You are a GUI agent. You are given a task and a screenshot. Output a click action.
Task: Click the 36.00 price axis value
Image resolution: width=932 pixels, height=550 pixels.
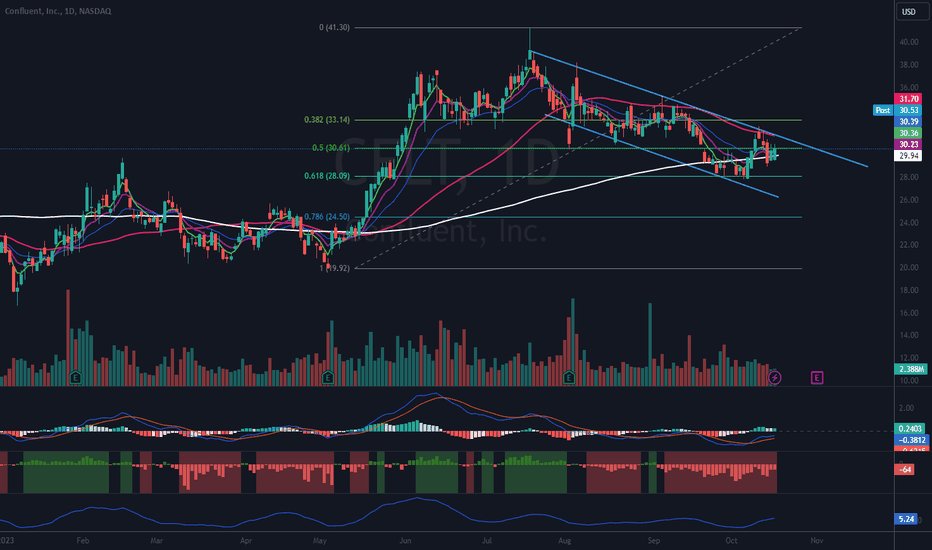coord(909,87)
